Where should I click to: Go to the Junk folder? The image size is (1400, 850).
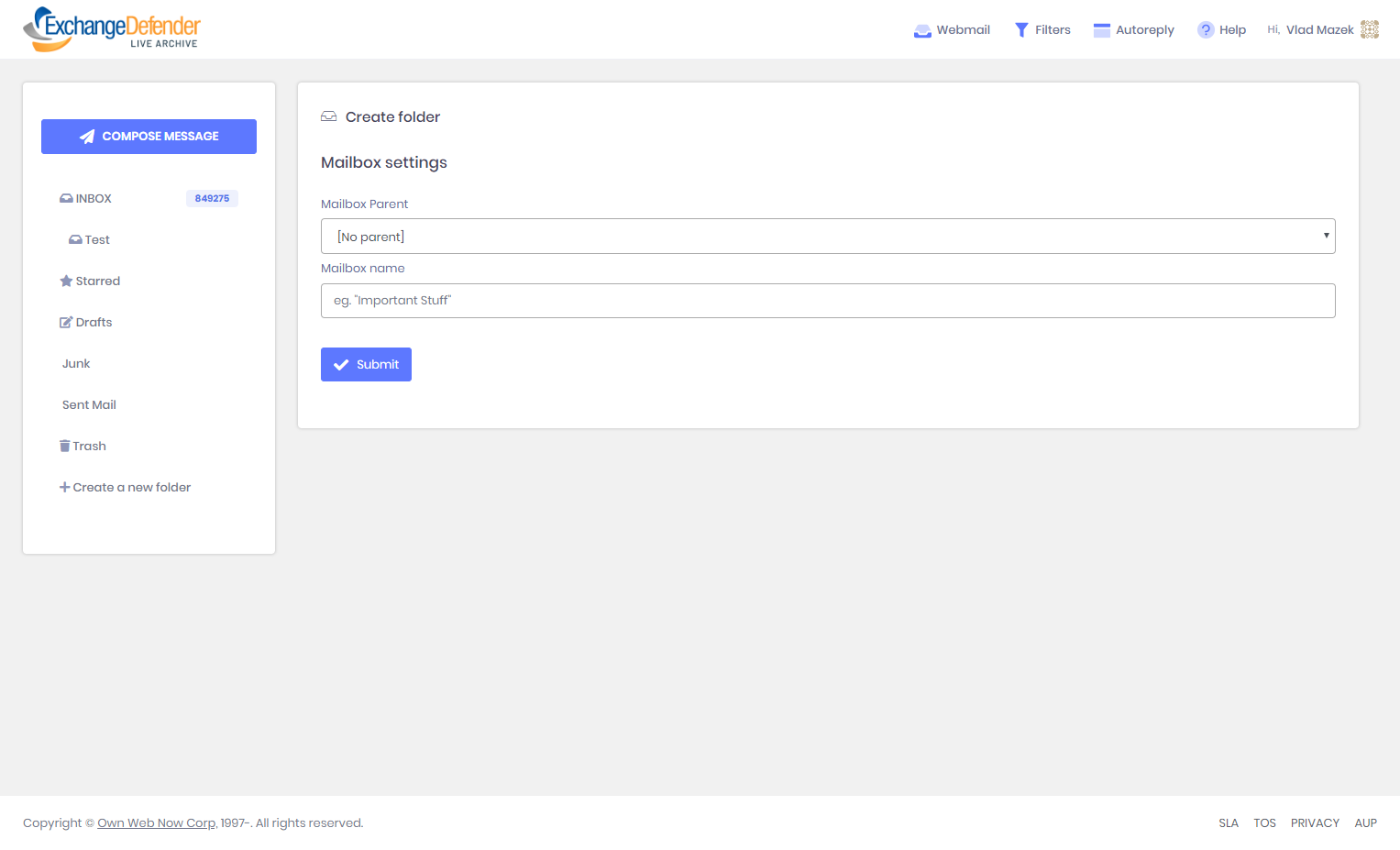(76, 364)
